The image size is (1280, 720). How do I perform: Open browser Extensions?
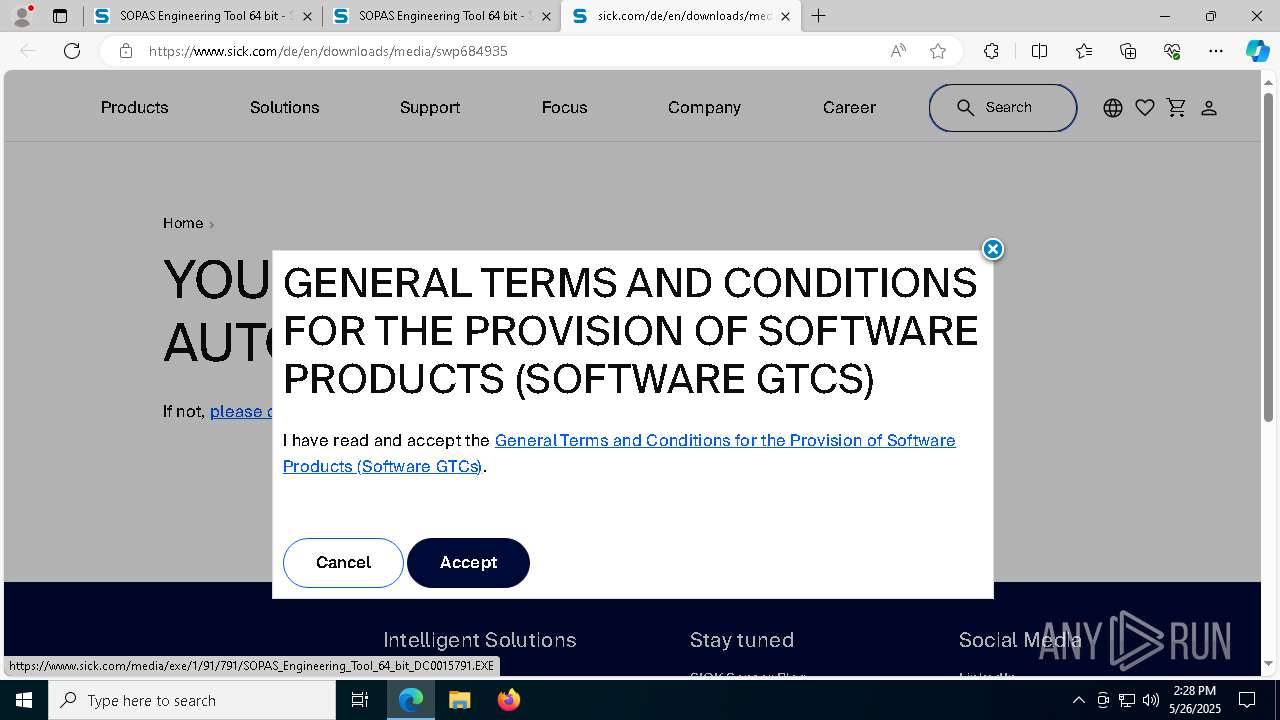pos(991,51)
